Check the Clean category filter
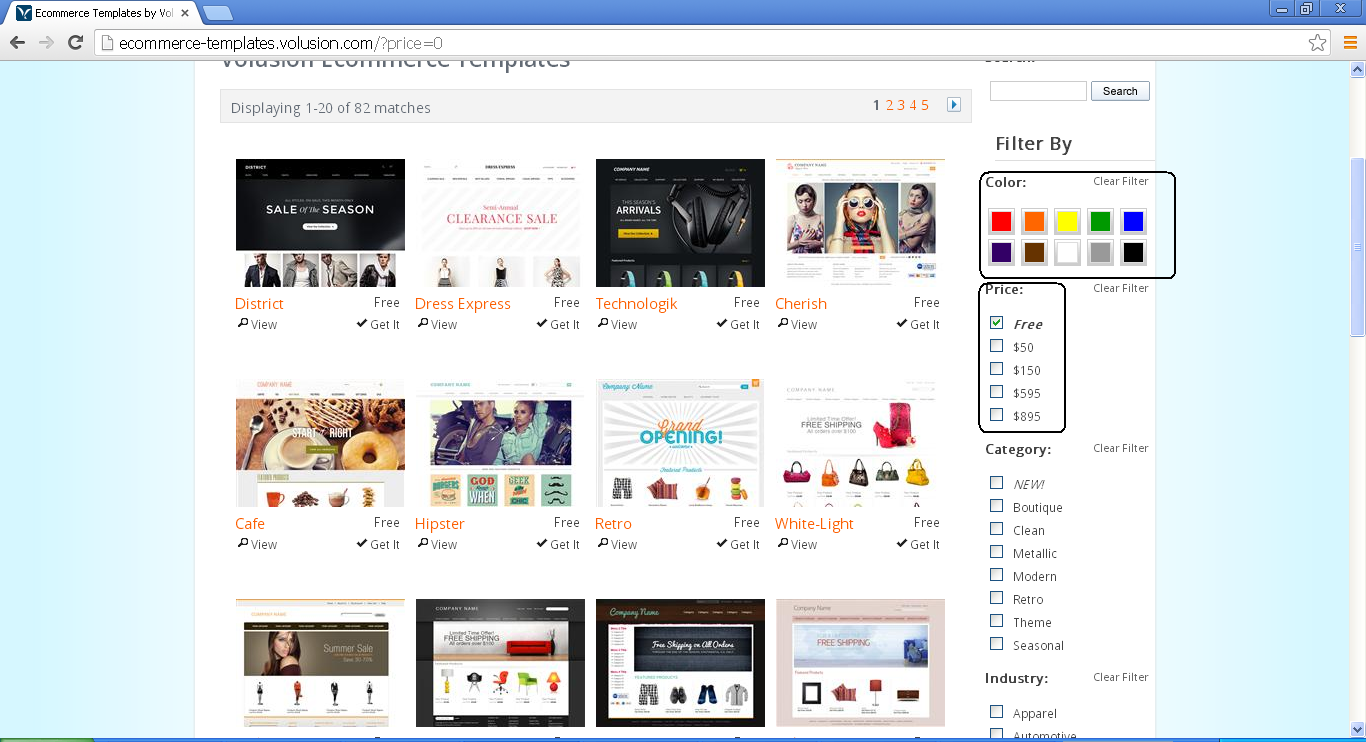 996,529
